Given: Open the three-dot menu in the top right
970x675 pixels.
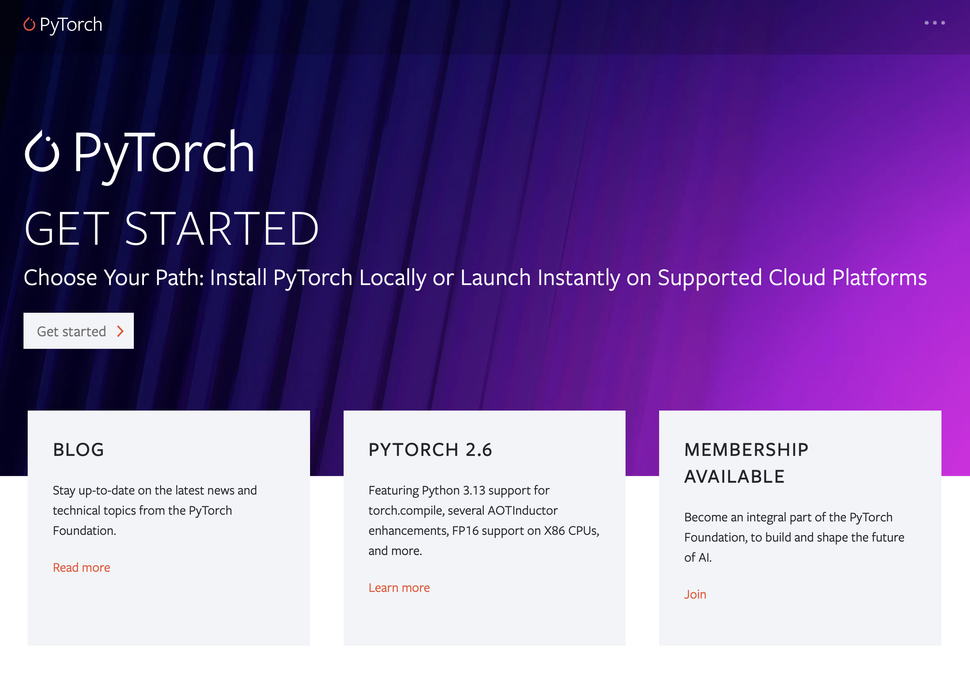Looking at the screenshot, I should tap(935, 23).
